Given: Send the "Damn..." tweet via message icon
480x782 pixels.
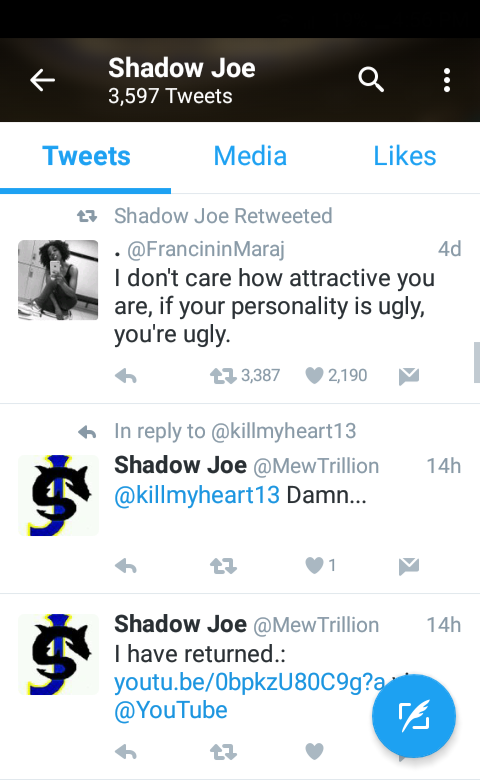Looking at the screenshot, I should pyautogui.click(x=409, y=566).
